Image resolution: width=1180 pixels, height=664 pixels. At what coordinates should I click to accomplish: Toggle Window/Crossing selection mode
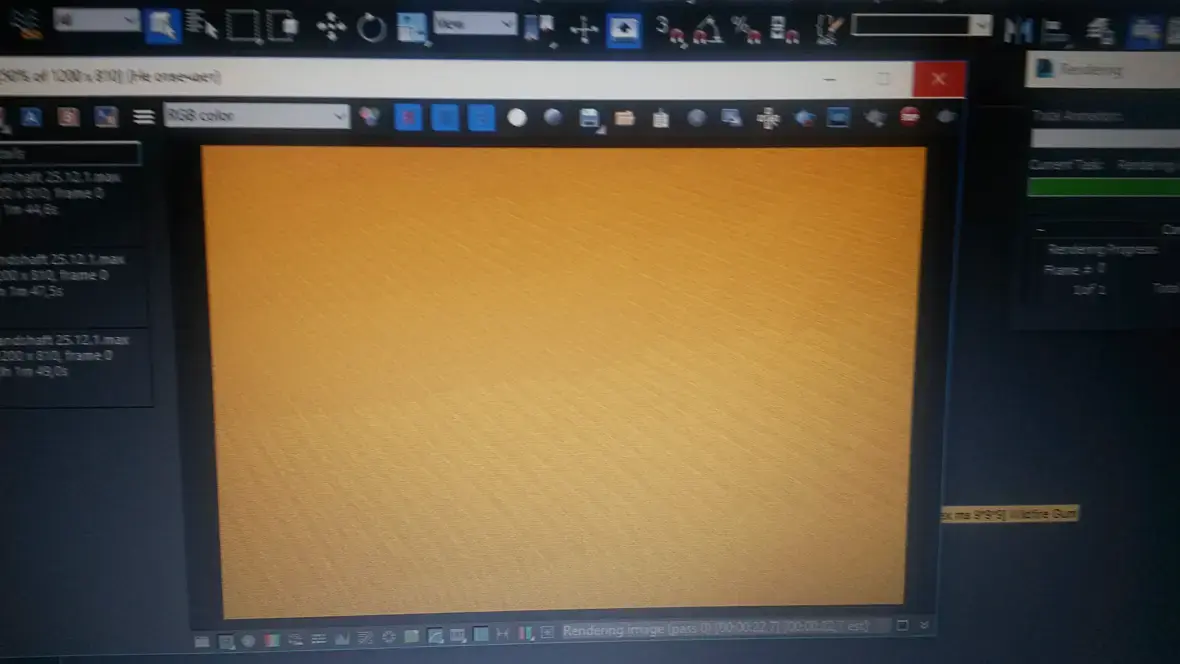283,27
